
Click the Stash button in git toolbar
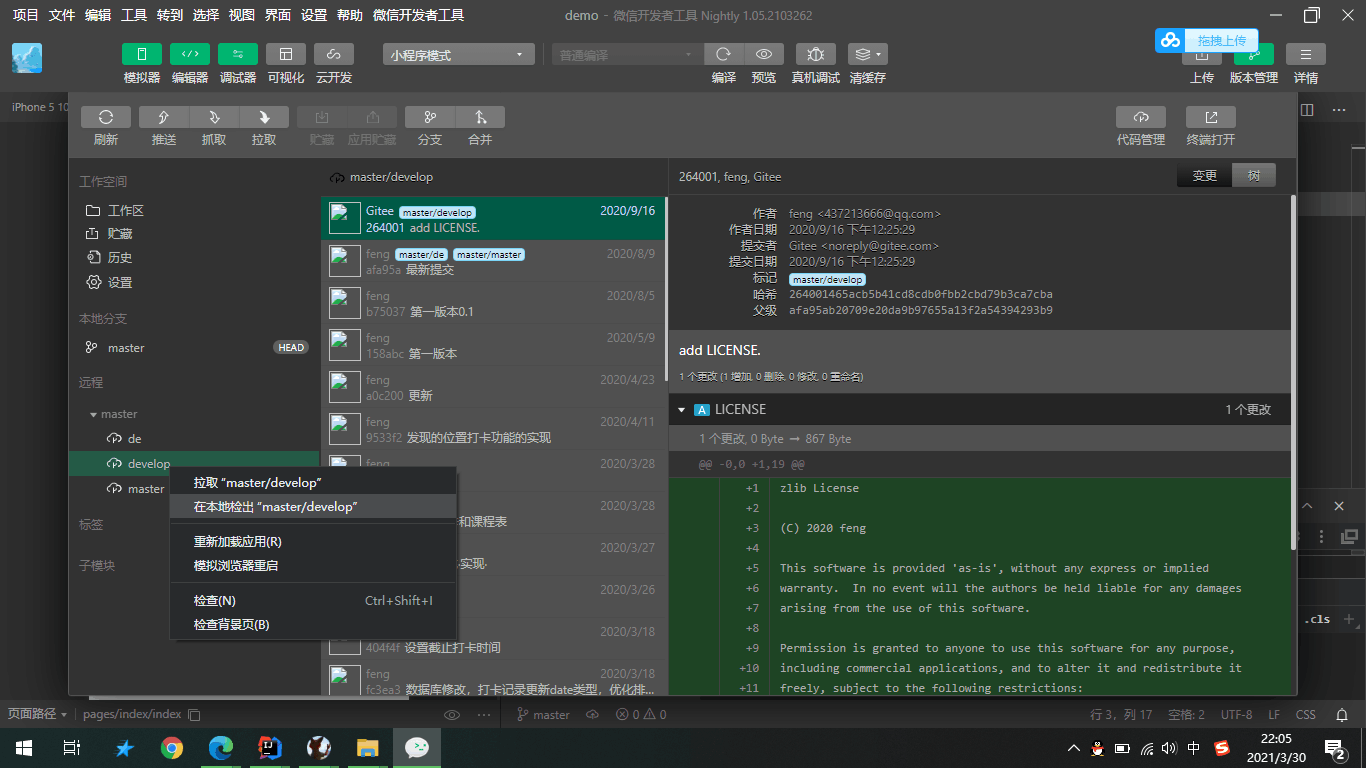click(322, 117)
